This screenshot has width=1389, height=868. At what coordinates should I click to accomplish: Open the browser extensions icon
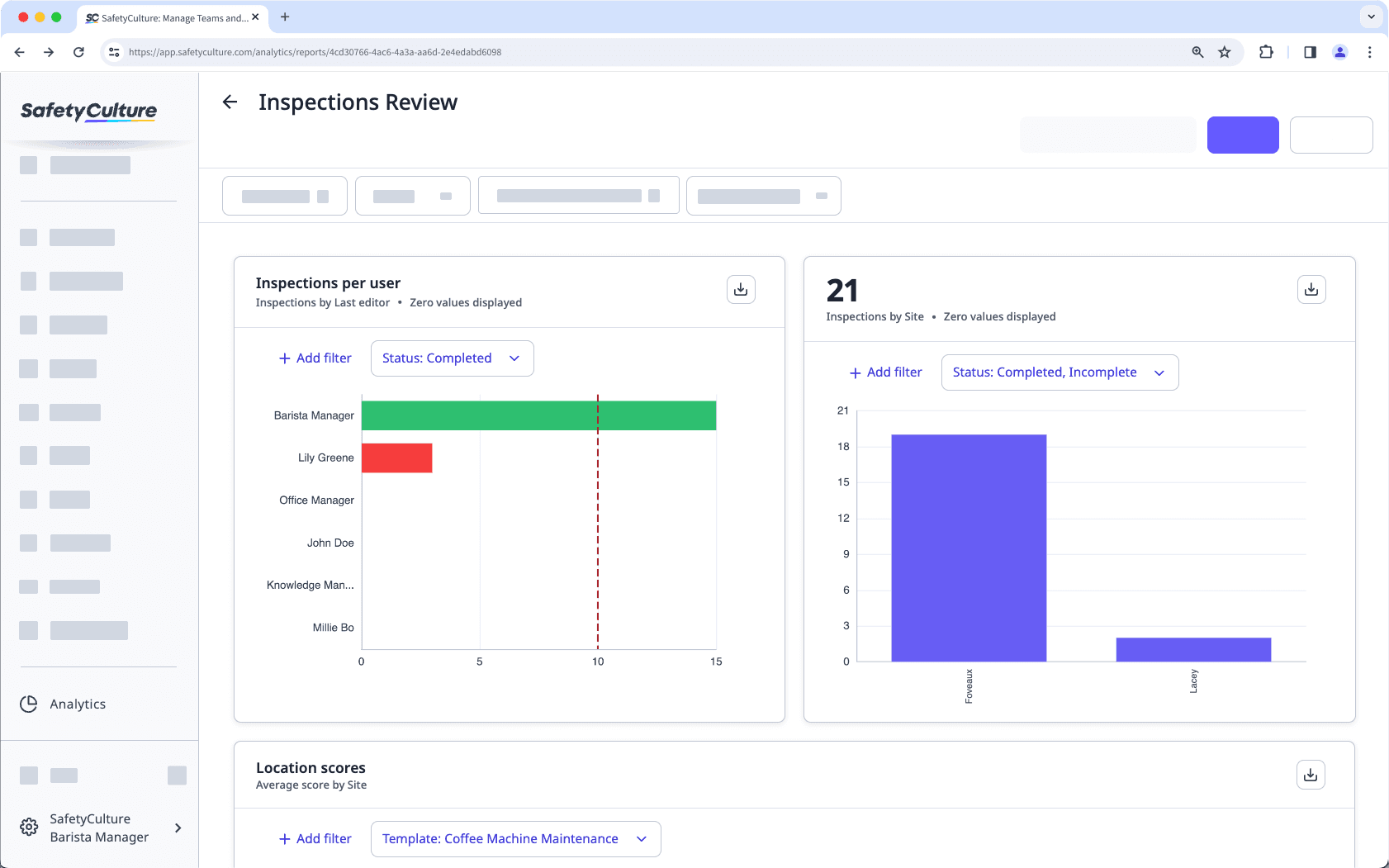click(1266, 52)
